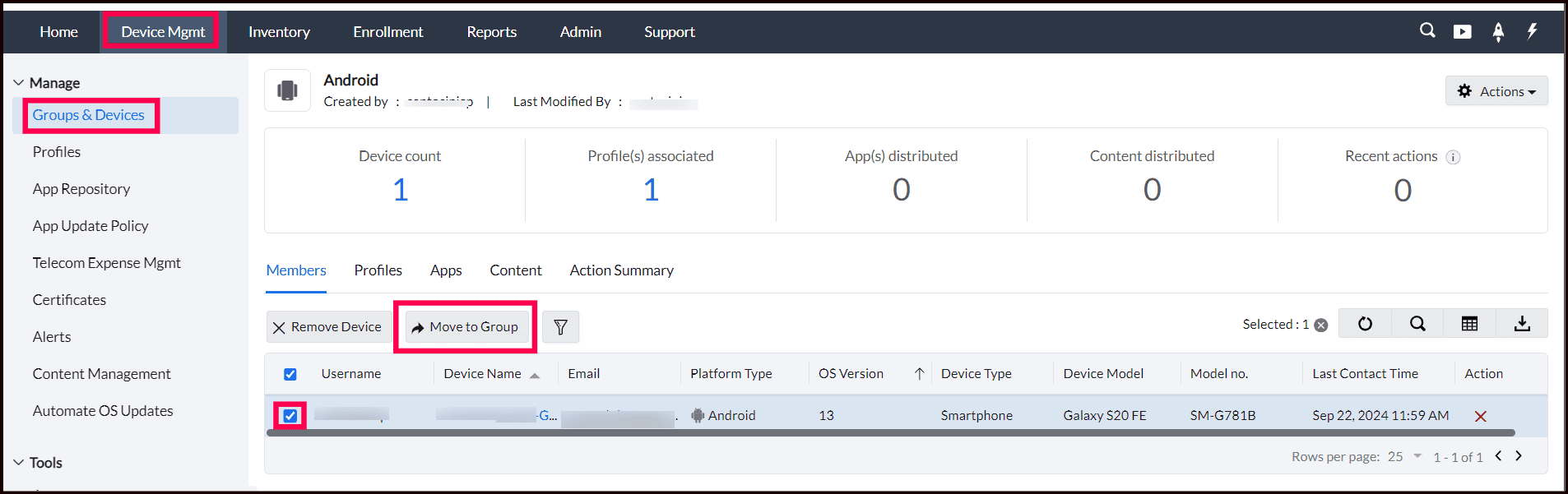Open the lightning bolt quick actions icon

[x=1532, y=31]
